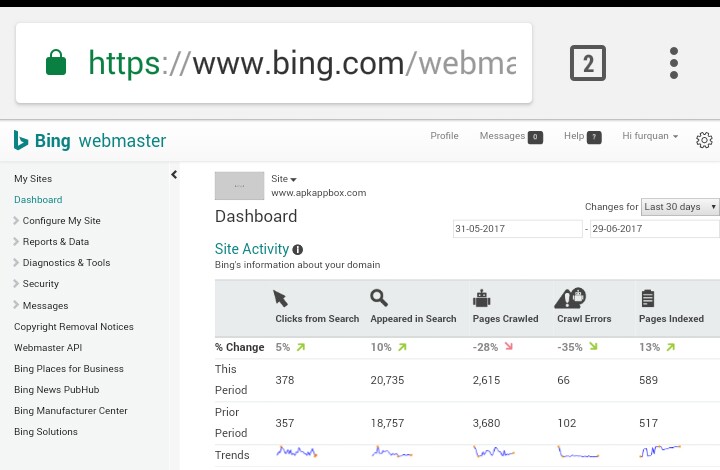This screenshot has width=720, height=470.
Task: Click the Pages Crawled column header
Action: click(505, 319)
